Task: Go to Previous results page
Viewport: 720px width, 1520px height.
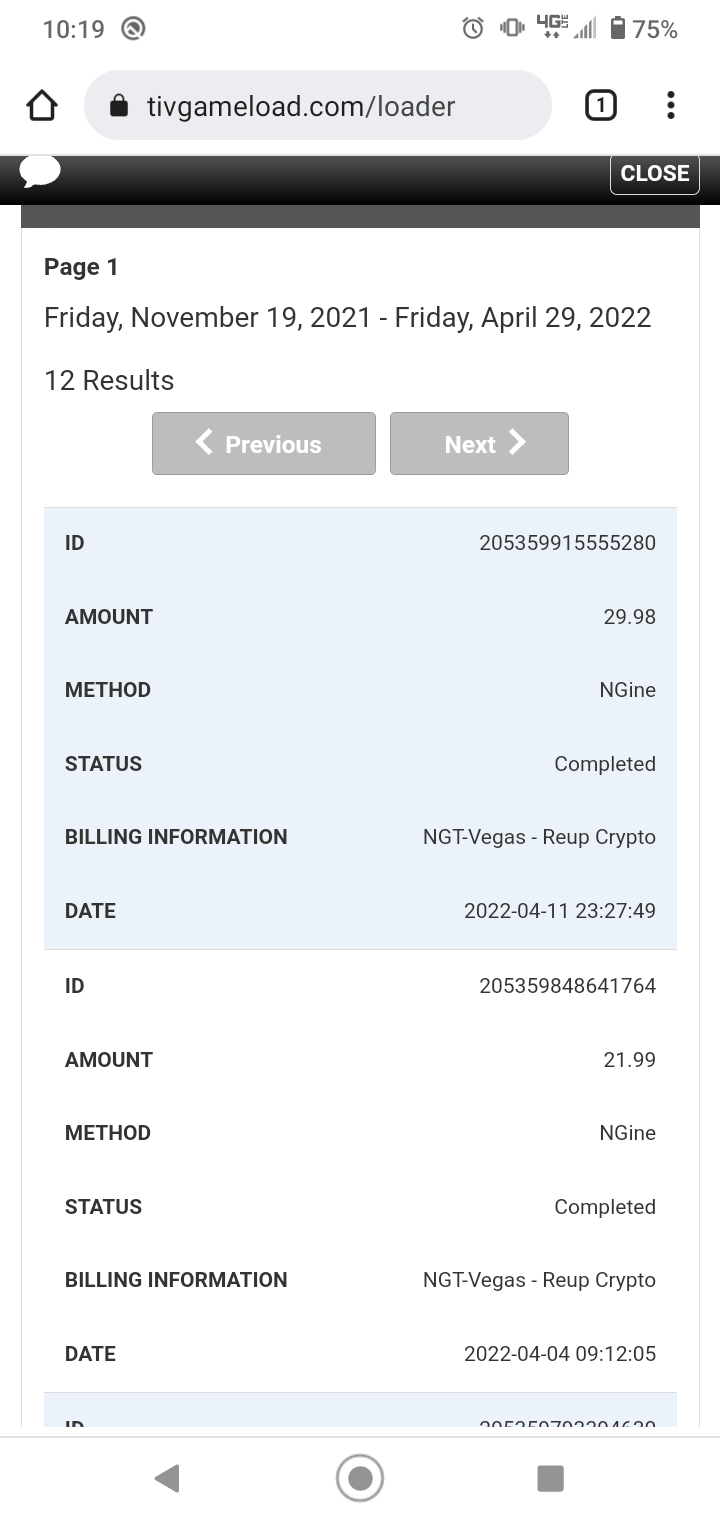Action: click(264, 443)
